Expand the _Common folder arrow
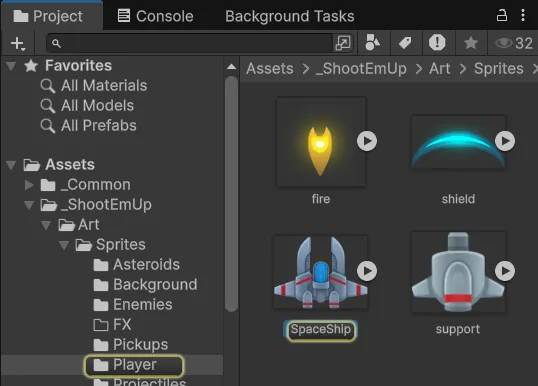The height and width of the screenshot is (386, 538). coord(30,185)
